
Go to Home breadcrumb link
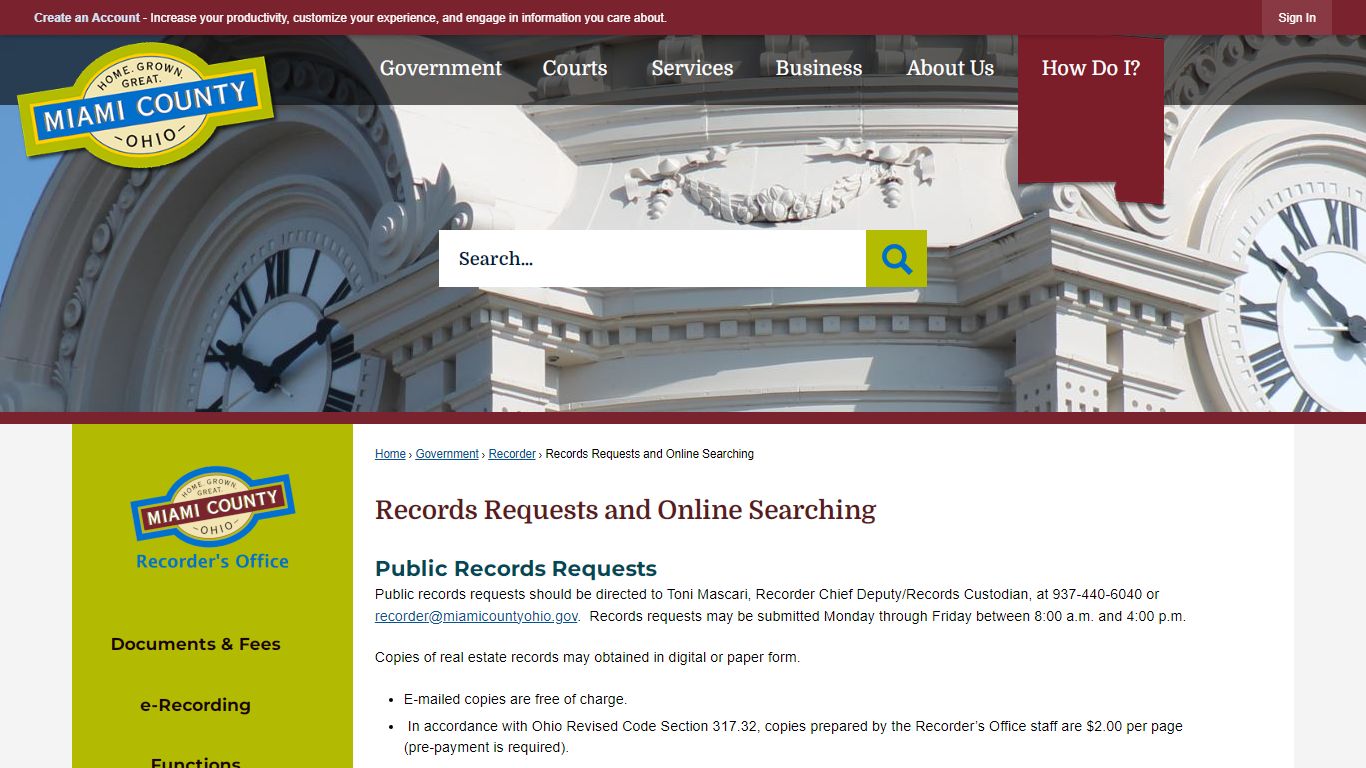390,454
